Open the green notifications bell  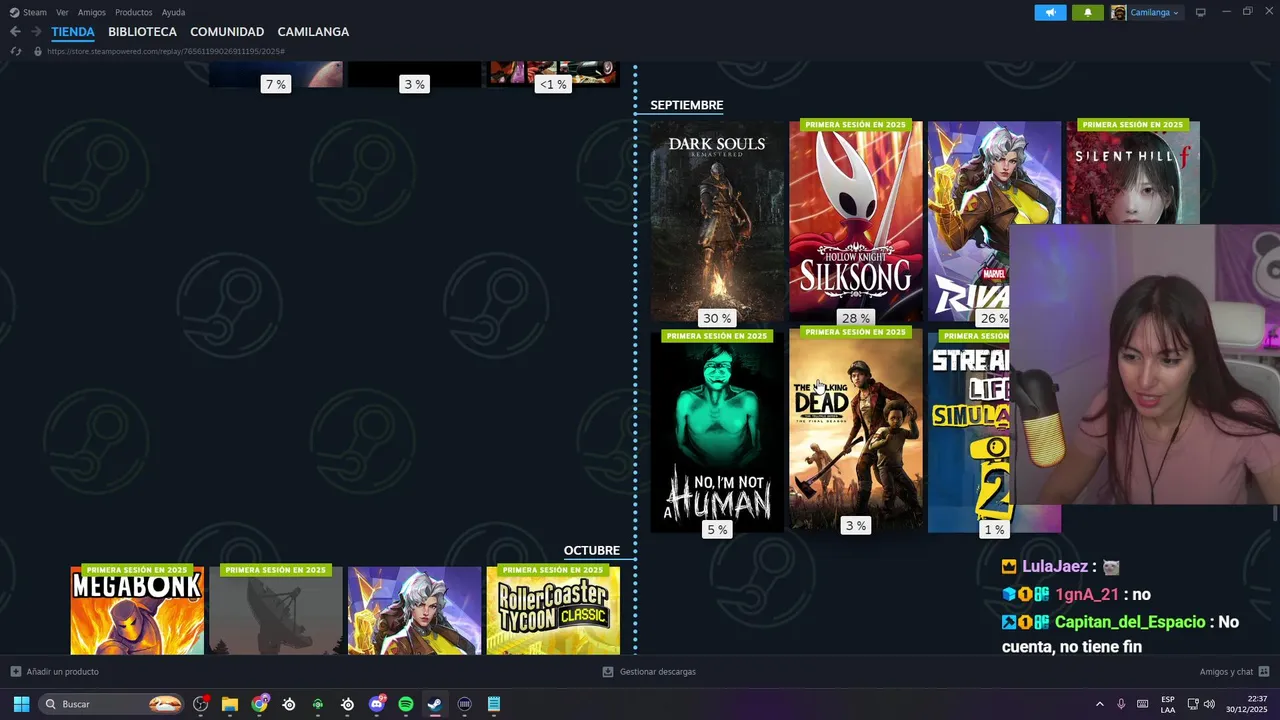click(x=1088, y=12)
